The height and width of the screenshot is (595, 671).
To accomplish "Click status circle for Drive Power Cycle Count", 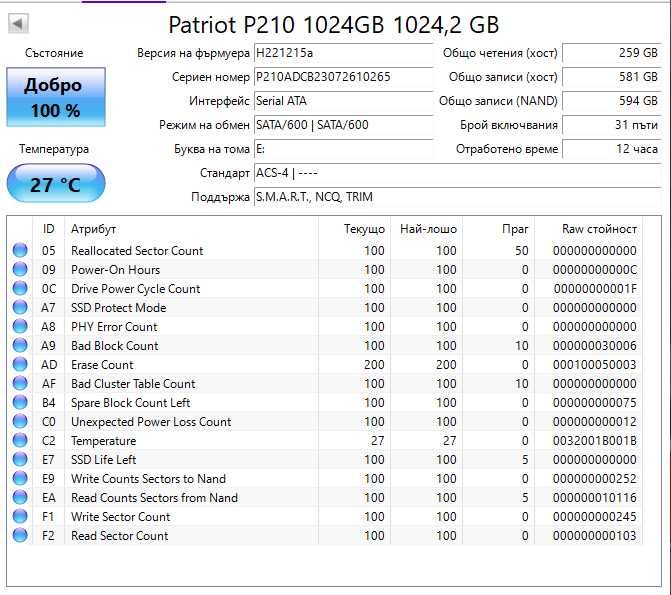I will pos(20,289).
